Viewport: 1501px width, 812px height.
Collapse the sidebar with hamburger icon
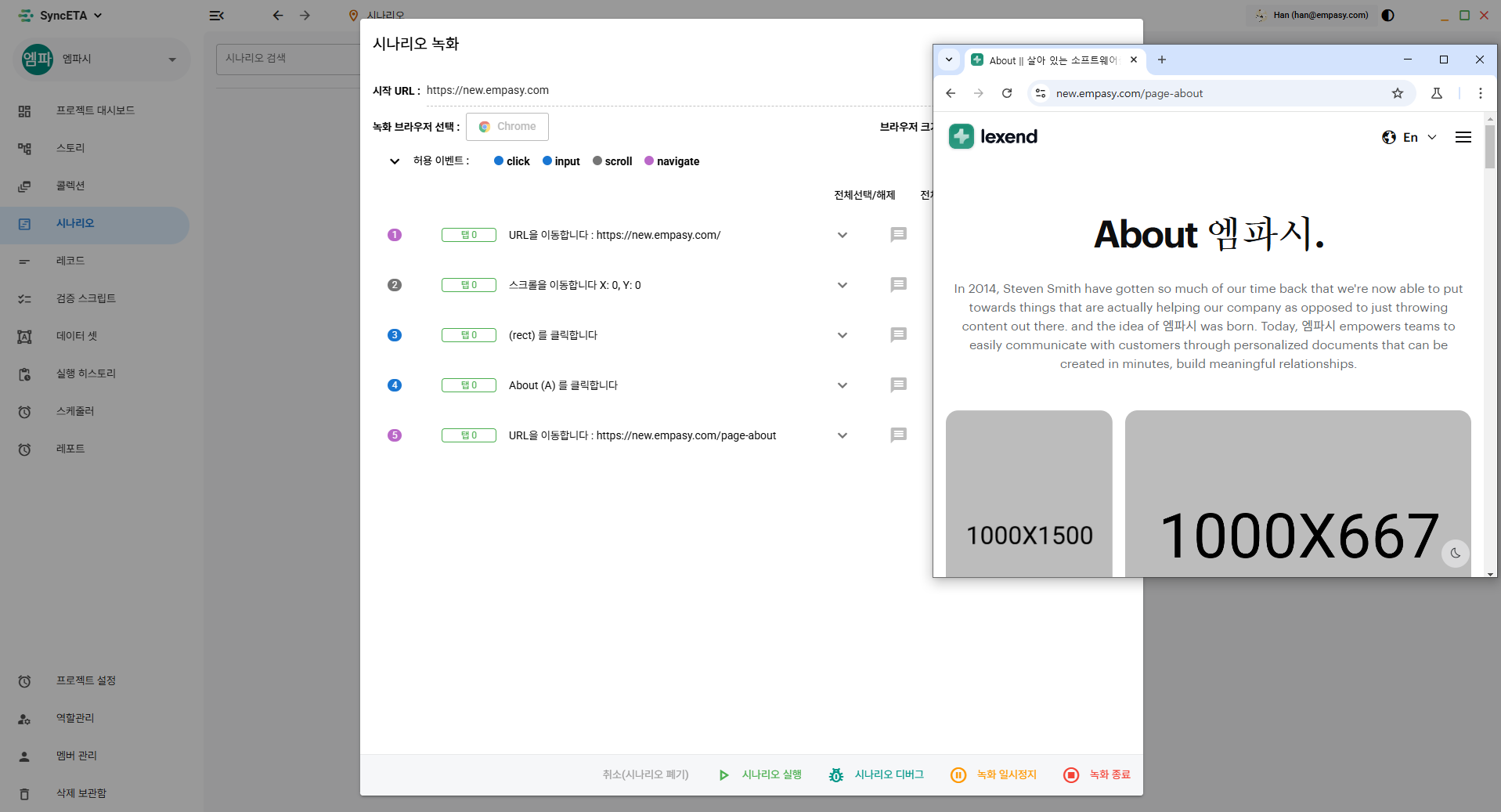(x=217, y=16)
